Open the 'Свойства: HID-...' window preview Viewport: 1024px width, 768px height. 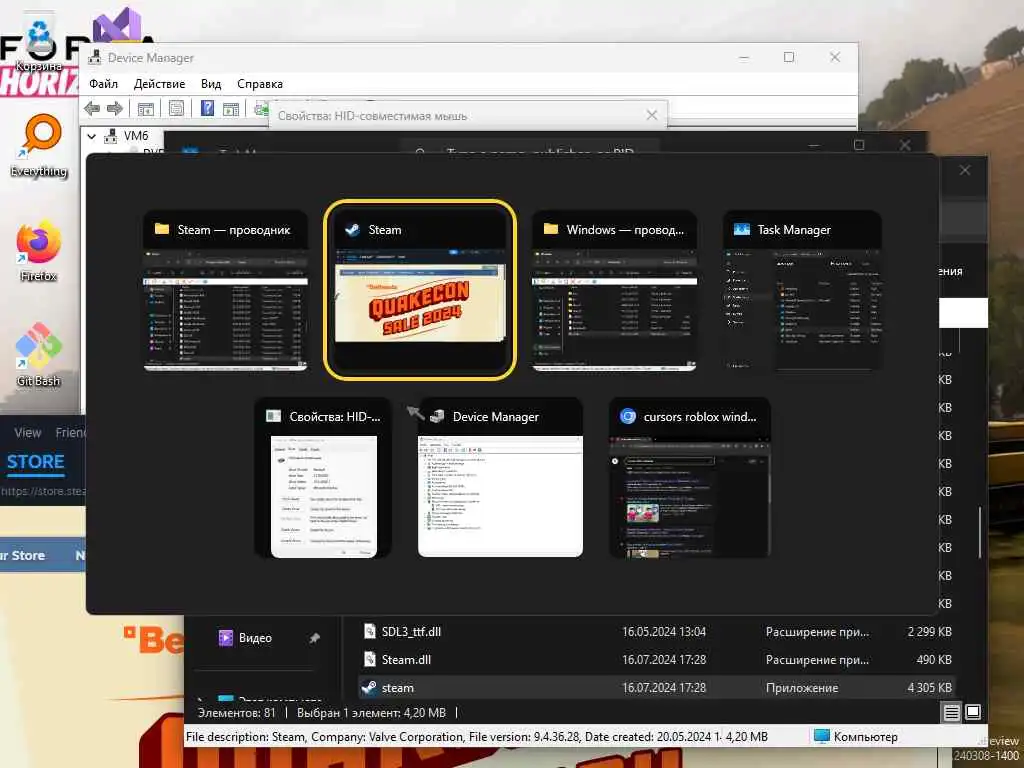click(323, 478)
